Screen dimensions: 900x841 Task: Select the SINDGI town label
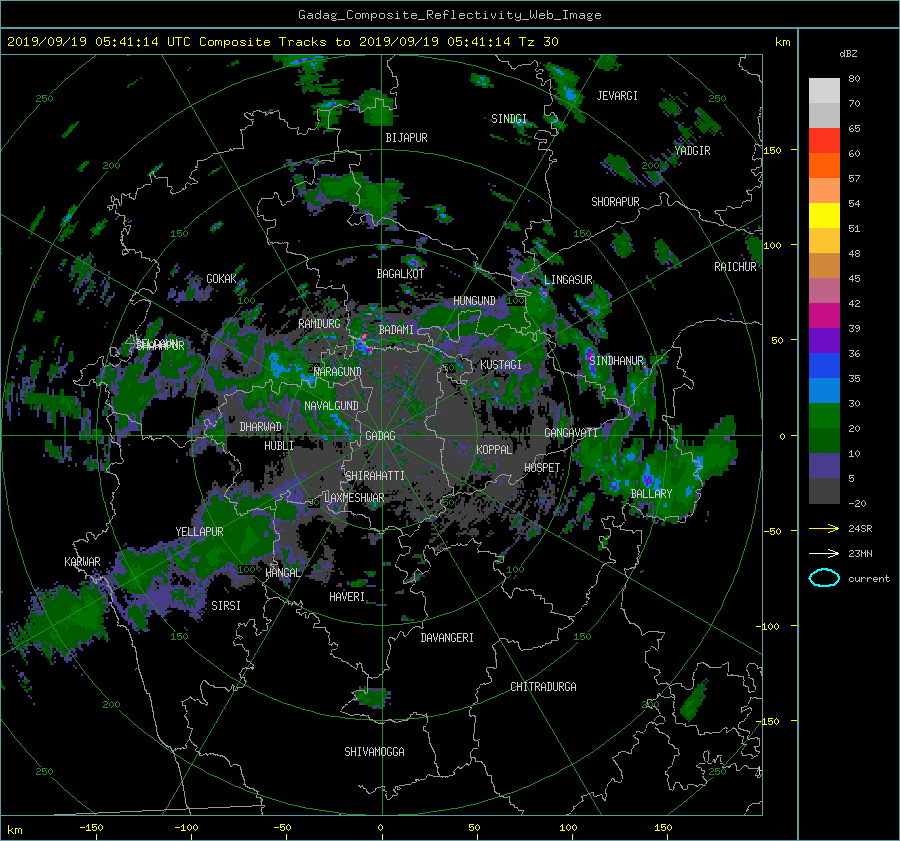point(509,119)
